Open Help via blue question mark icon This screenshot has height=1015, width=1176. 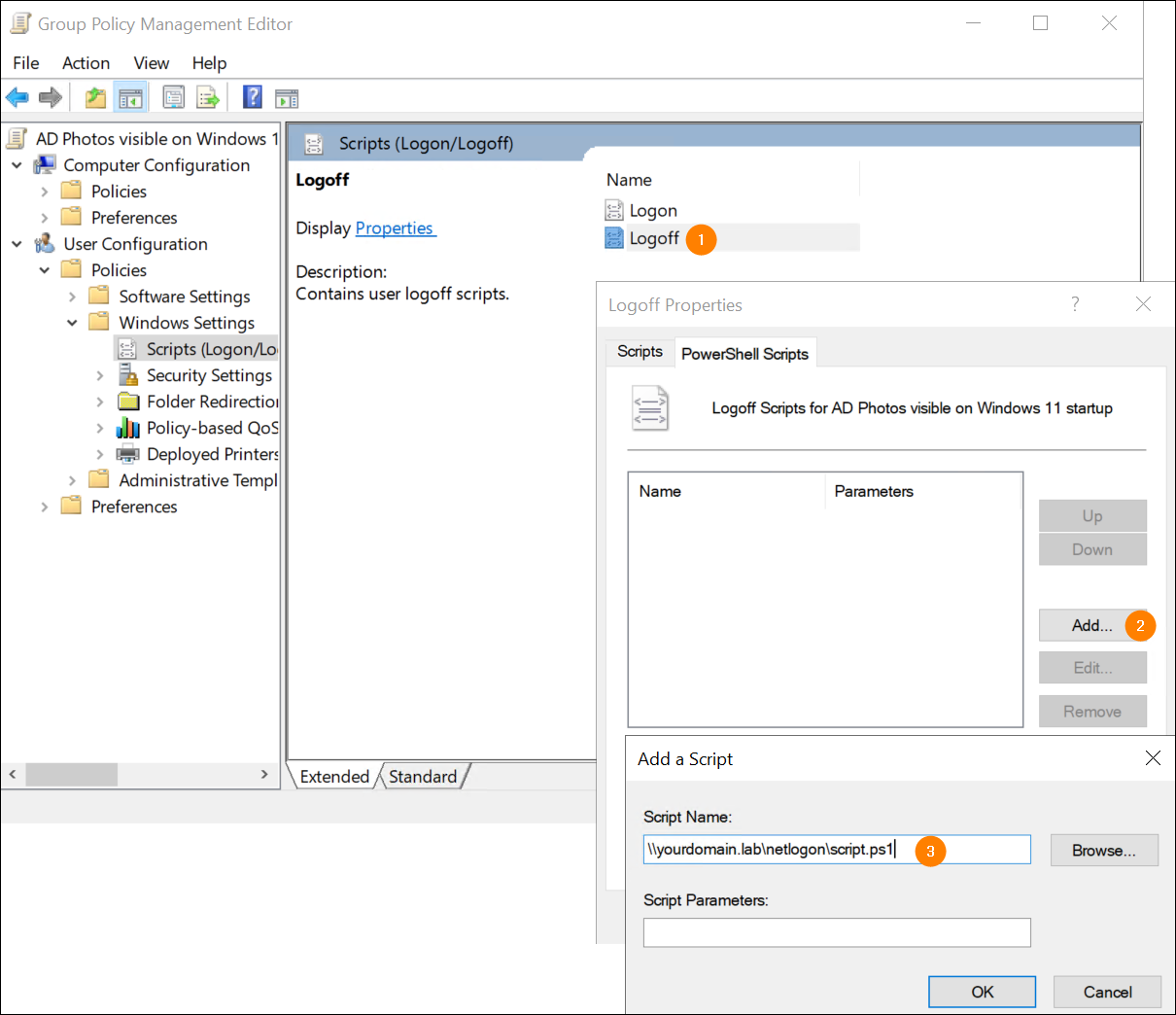click(253, 97)
